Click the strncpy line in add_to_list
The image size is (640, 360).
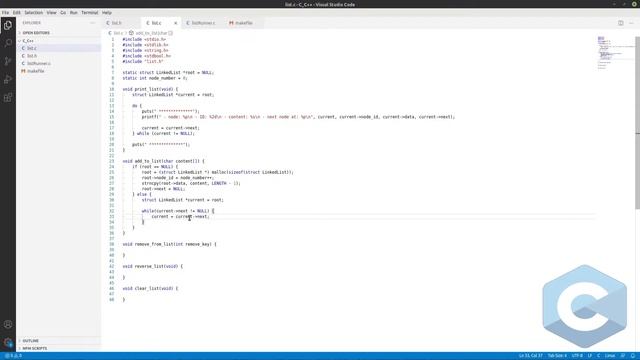[x=191, y=183]
